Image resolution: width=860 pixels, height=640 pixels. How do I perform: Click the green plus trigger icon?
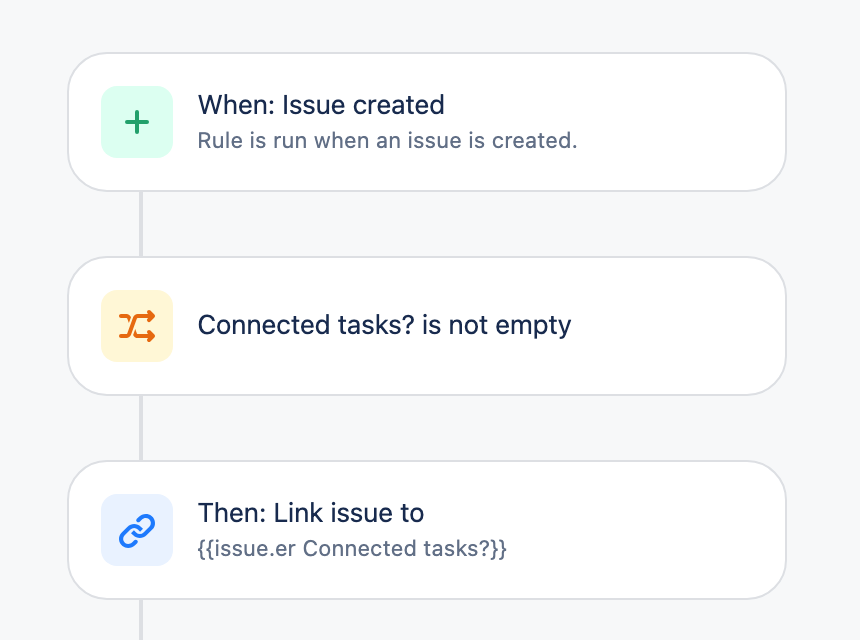(137, 122)
